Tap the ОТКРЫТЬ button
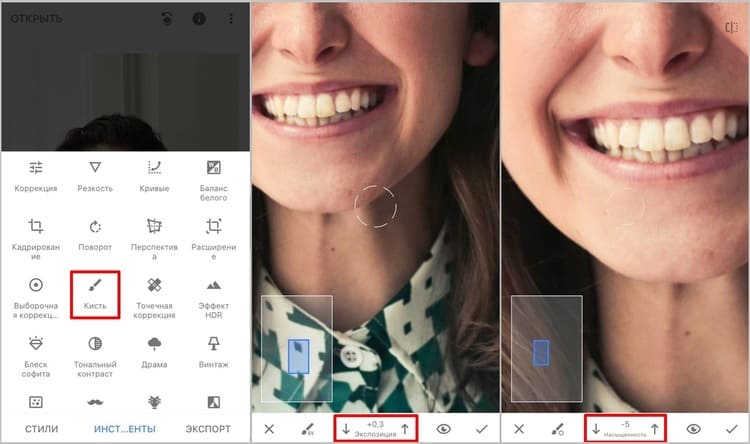Viewport: 750px width, 444px height. click(x=36, y=19)
